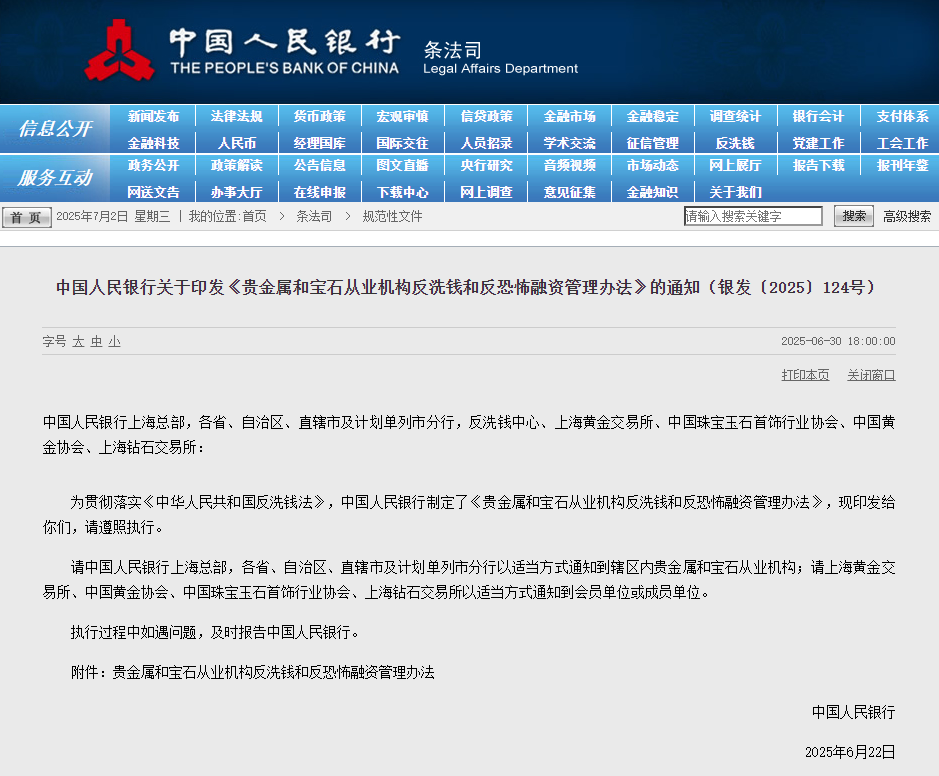Open 党建工作 section
The width and height of the screenshot is (939, 776).
(x=819, y=143)
